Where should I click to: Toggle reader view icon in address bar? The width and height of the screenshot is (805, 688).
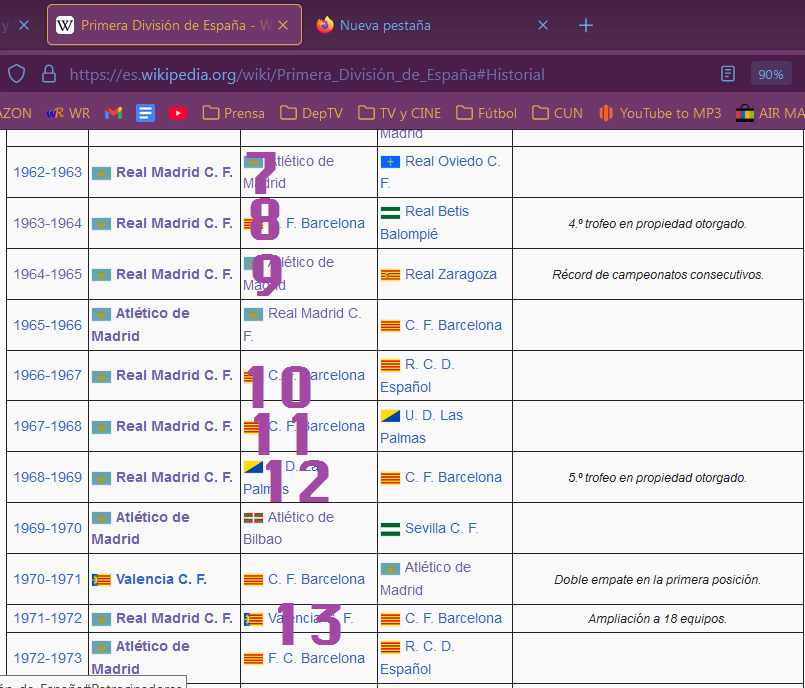click(727, 74)
